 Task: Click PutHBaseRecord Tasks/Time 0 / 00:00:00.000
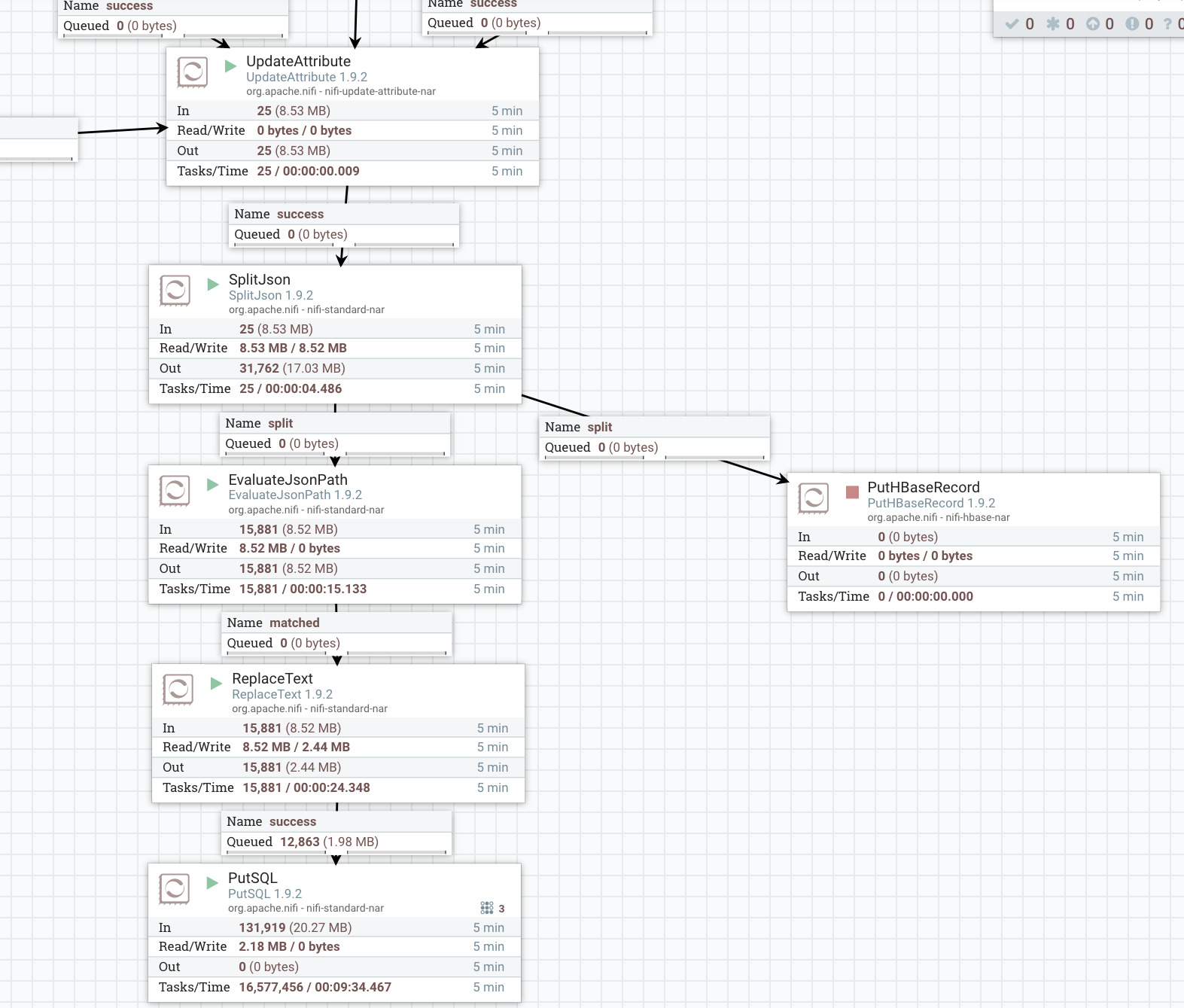tap(925, 596)
